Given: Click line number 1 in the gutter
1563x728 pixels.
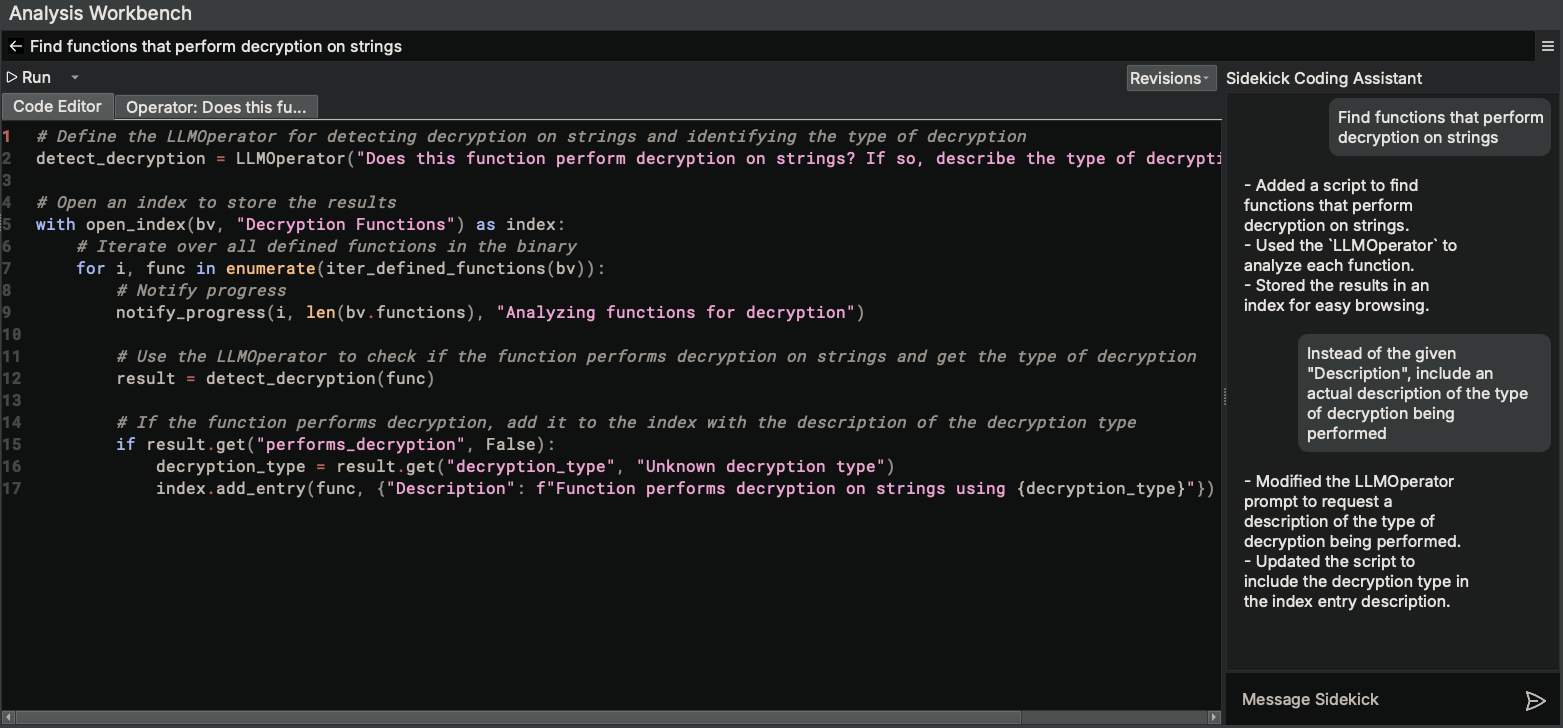Looking at the screenshot, I should click(7, 136).
